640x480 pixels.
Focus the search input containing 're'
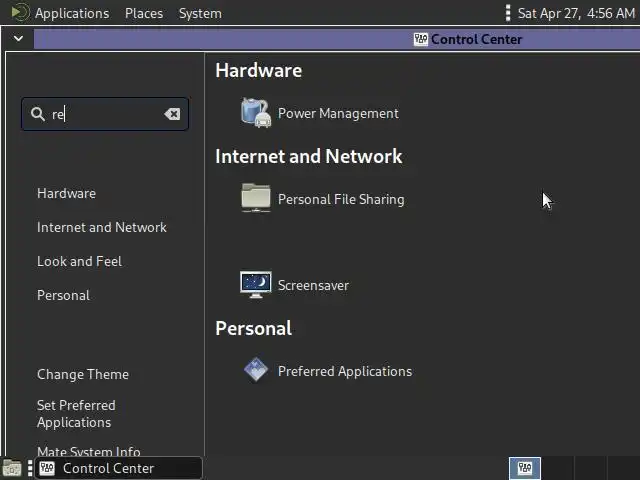pos(104,114)
